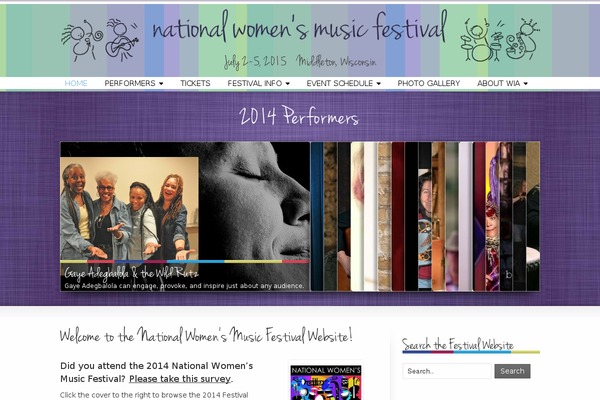Click the 'Middleton, Wisconsin' location text
Viewport: 600px width, 400px height.
pyautogui.click(x=336, y=61)
